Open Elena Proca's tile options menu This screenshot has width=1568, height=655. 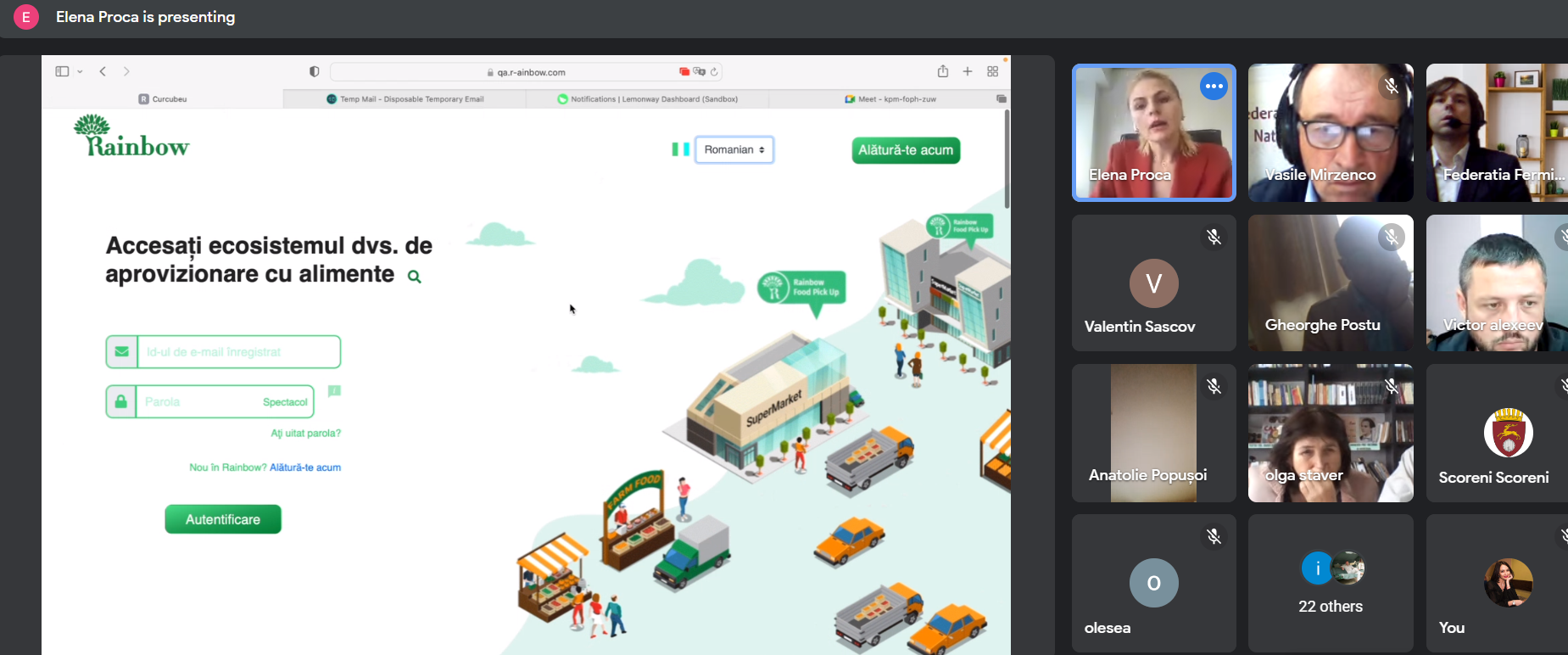point(1214,87)
